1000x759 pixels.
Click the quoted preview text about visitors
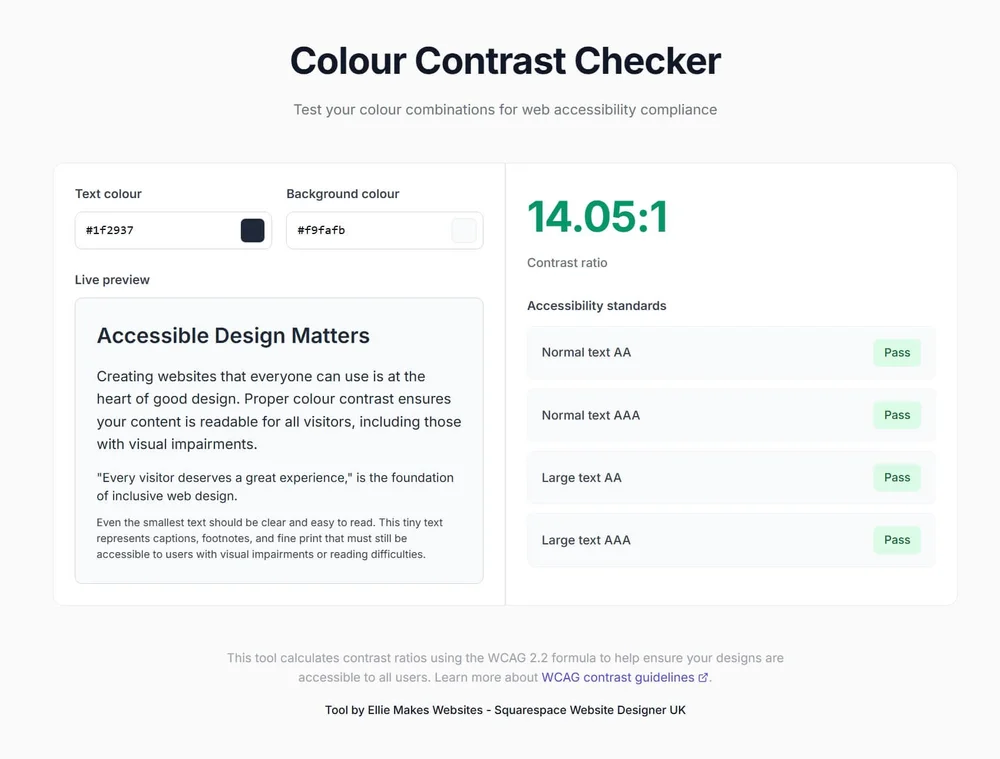pyautogui.click(x=275, y=487)
